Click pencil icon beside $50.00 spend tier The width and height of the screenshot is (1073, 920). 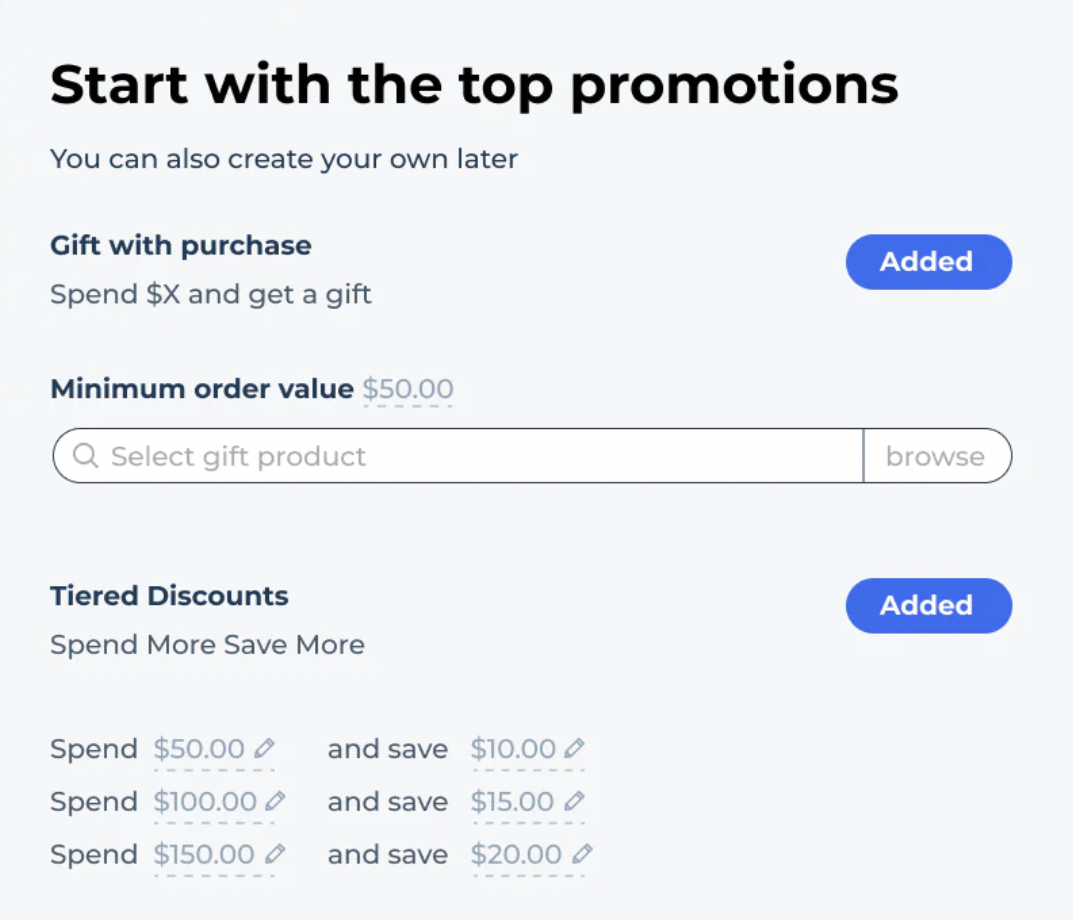tap(264, 748)
